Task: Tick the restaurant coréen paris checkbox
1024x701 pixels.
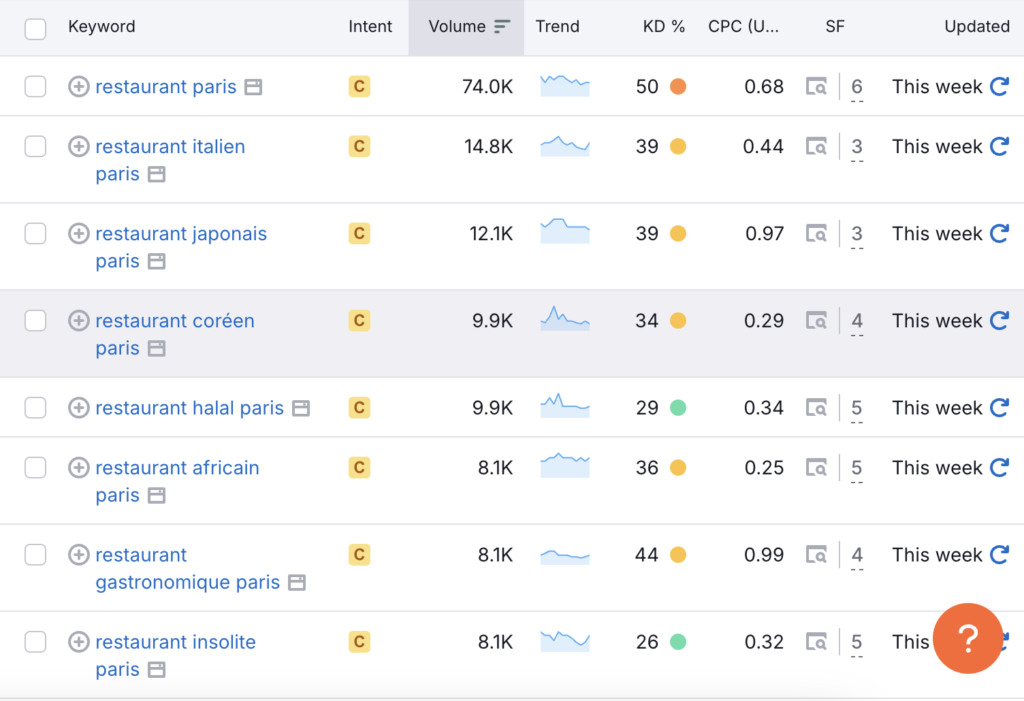Action: [x=35, y=321]
